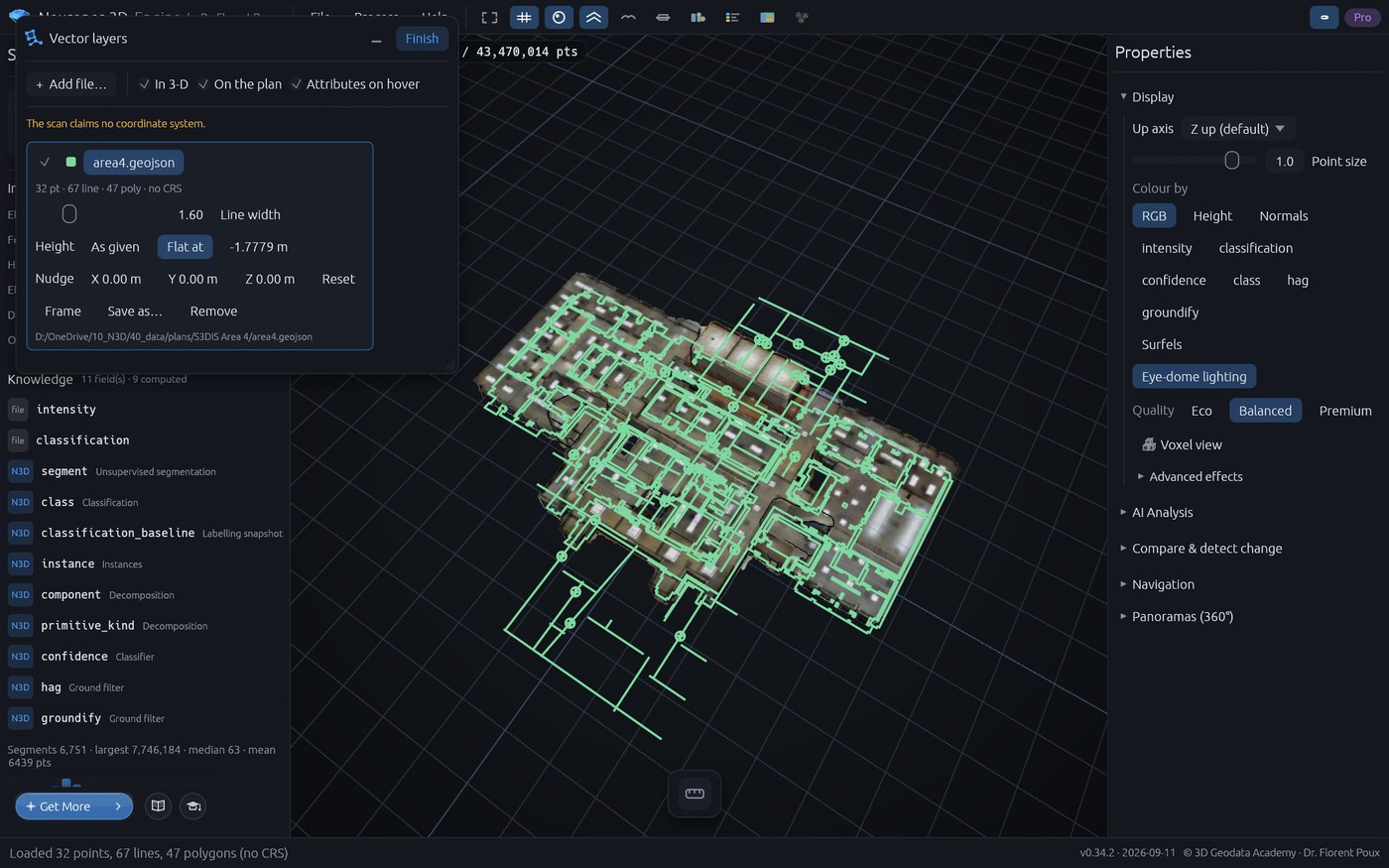Colour by Height

[x=1212, y=216]
